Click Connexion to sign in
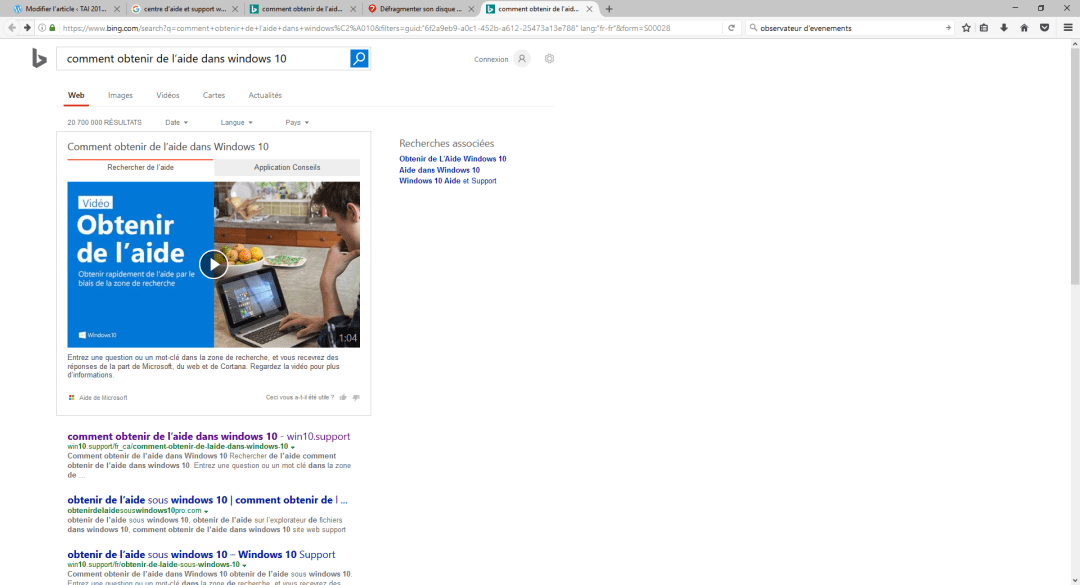The height and width of the screenshot is (585, 1080). (x=491, y=59)
